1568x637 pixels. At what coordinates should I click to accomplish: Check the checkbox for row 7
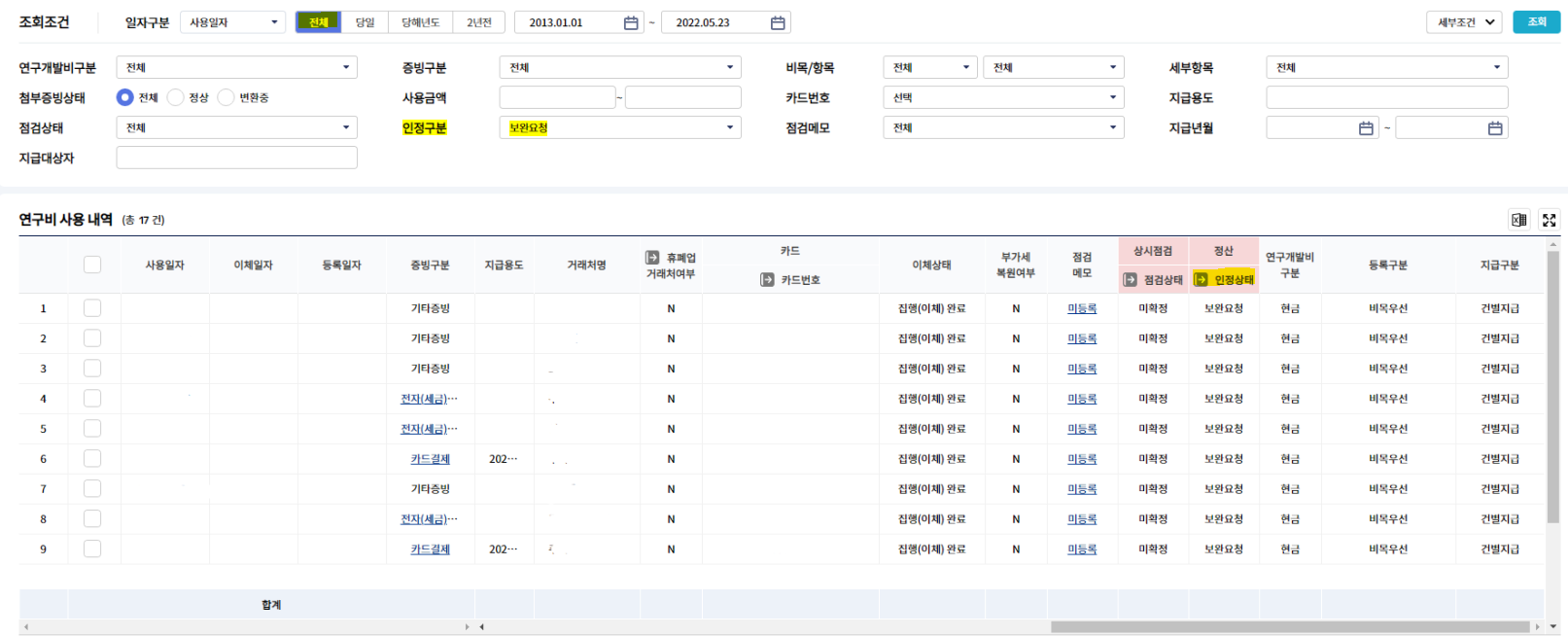[x=92, y=489]
